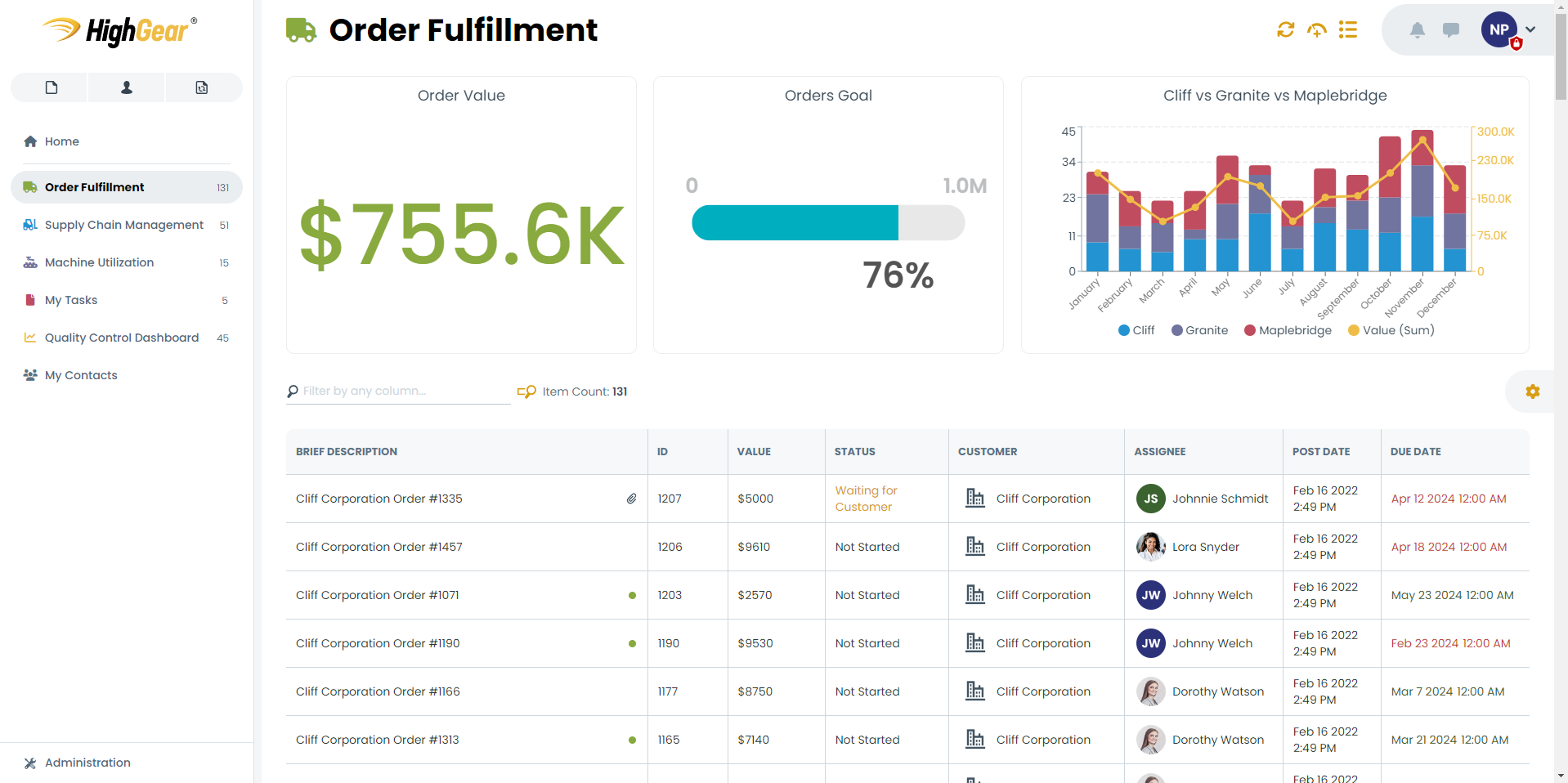
Task: Open Cliff Corporation Order #1071
Action: [377, 595]
